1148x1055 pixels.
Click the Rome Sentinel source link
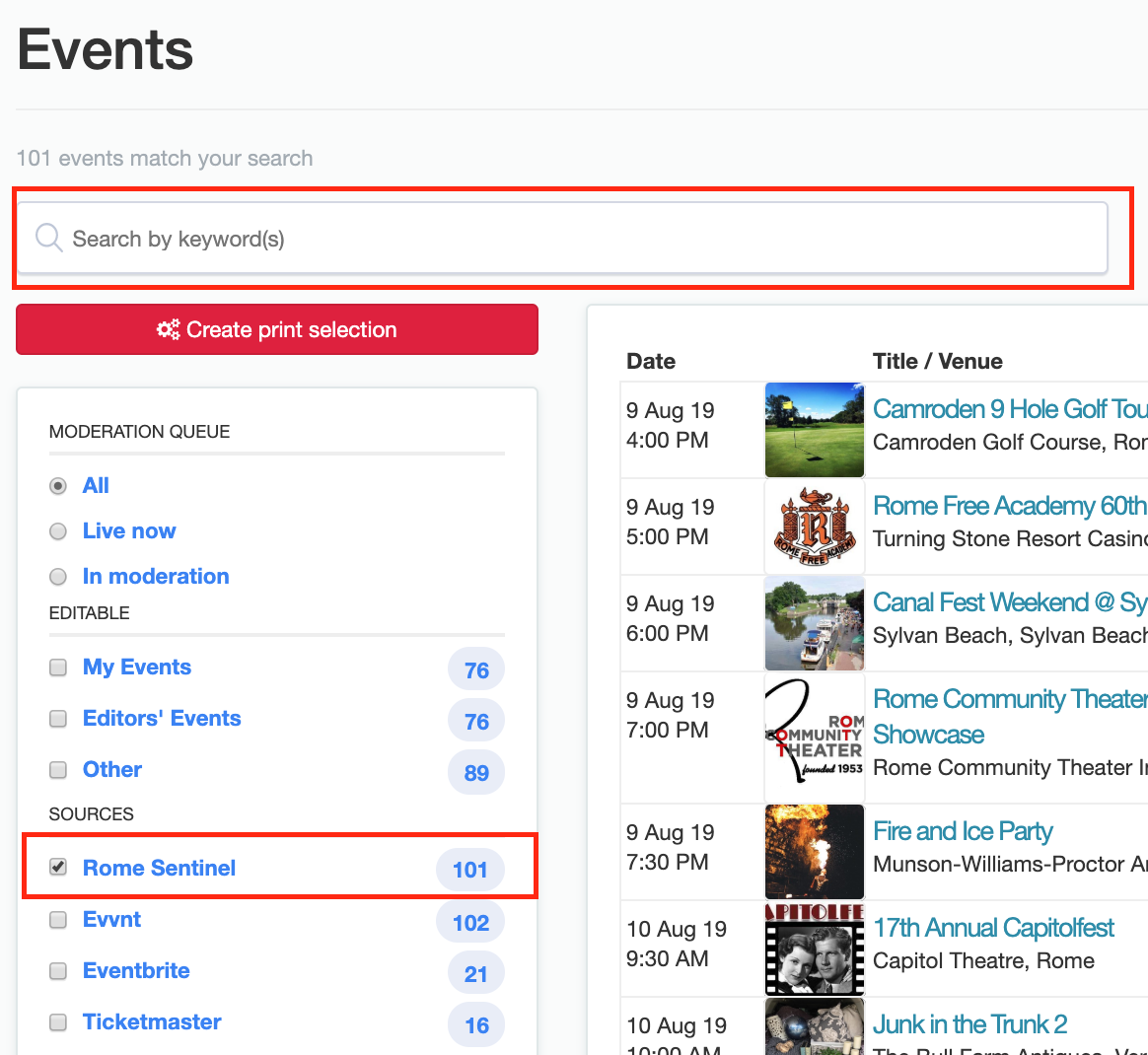(159, 868)
